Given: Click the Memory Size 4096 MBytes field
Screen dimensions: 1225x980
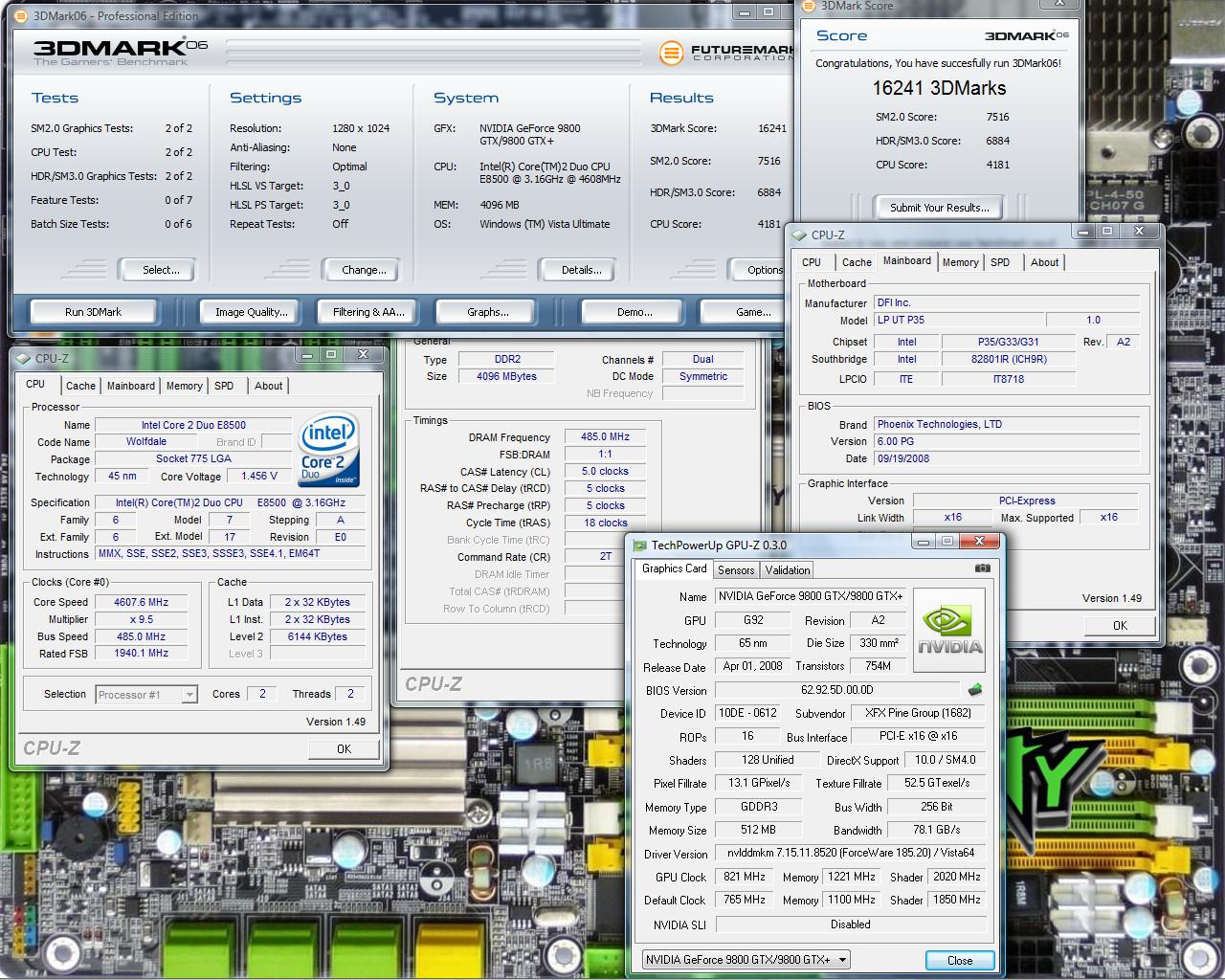Looking at the screenshot, I should click(x=507, y=376).
